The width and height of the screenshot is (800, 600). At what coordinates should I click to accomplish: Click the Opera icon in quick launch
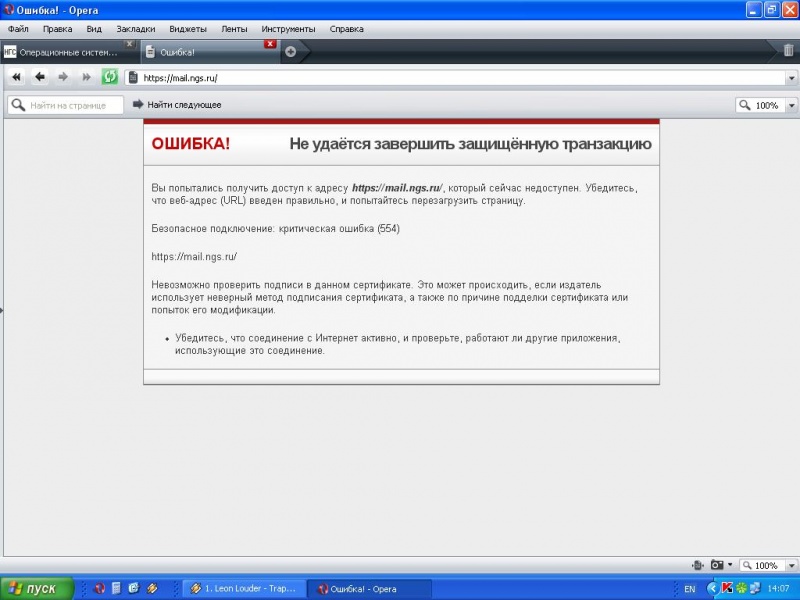[99, 589]
